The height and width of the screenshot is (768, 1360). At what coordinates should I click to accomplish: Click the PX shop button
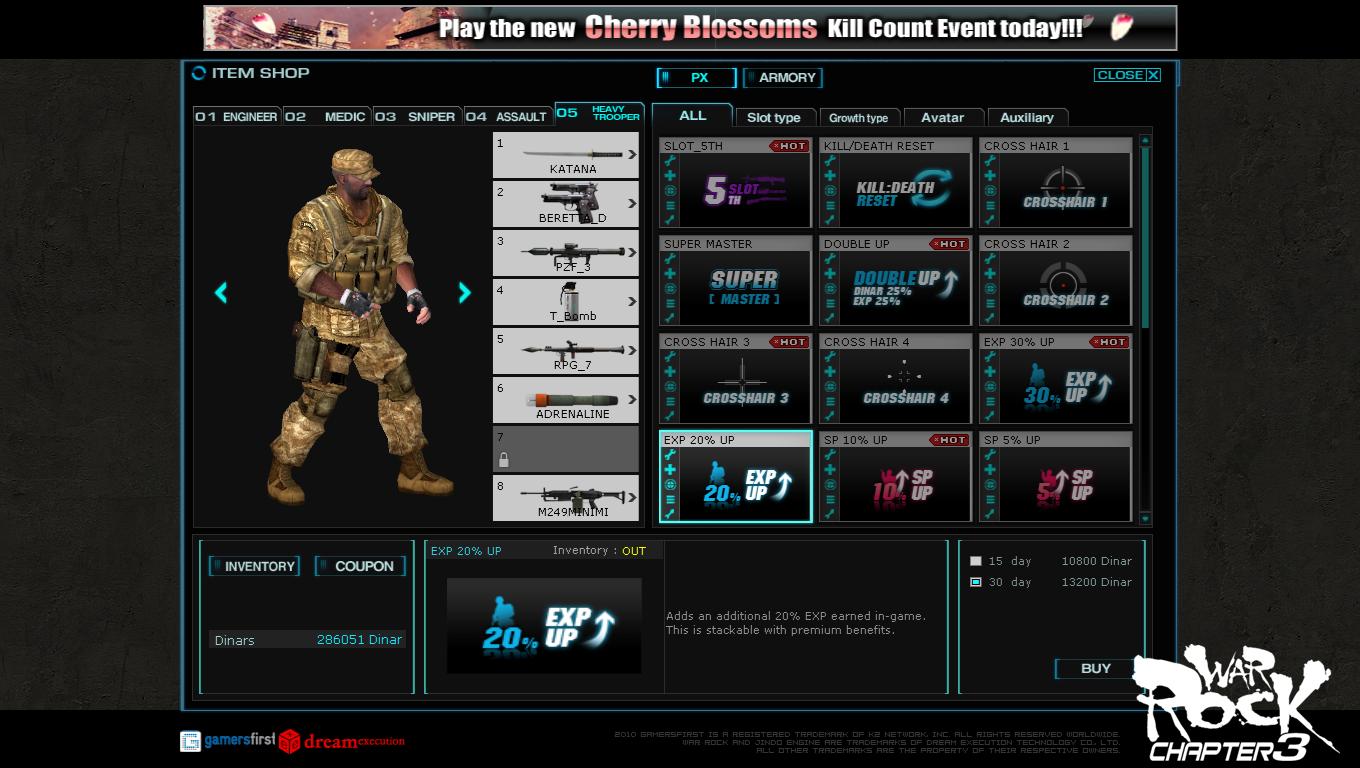pos(697,77)
